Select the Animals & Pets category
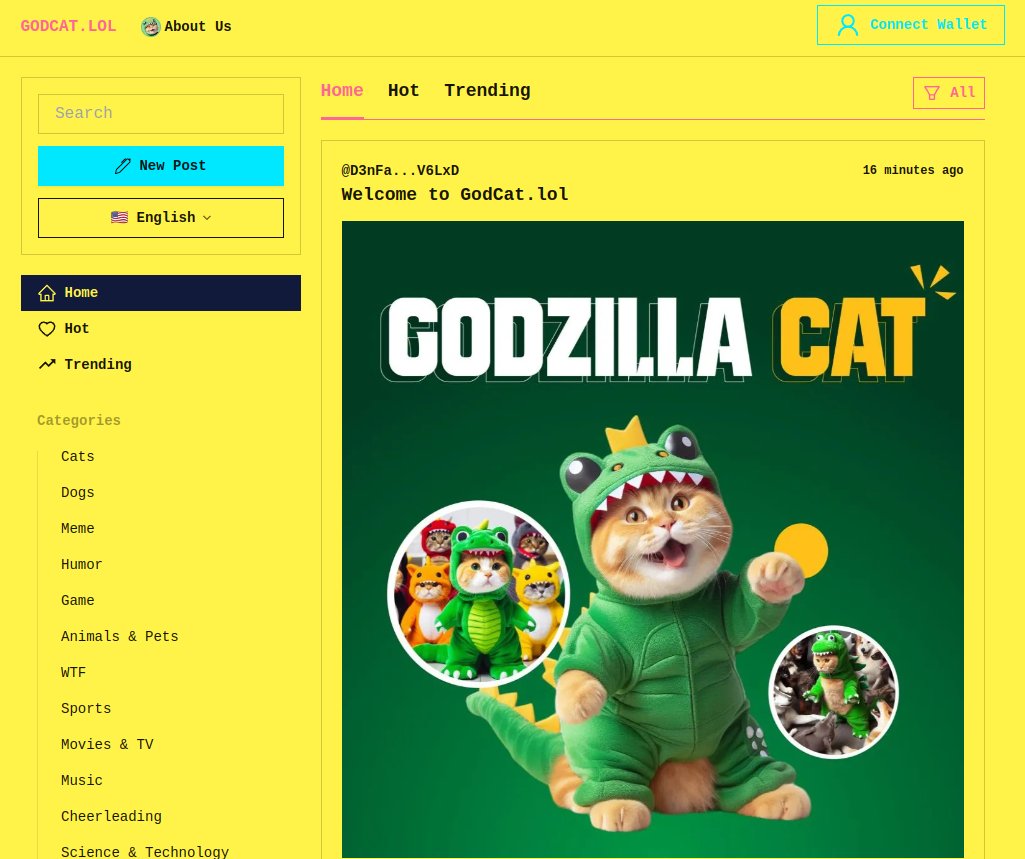This screenshot has height=859, width=1025. 120,637
